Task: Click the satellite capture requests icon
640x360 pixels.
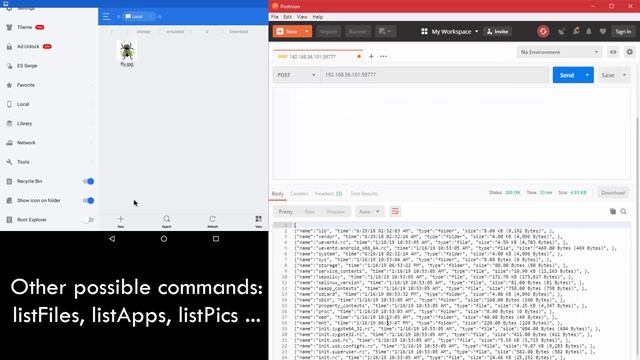Action: 562,31
